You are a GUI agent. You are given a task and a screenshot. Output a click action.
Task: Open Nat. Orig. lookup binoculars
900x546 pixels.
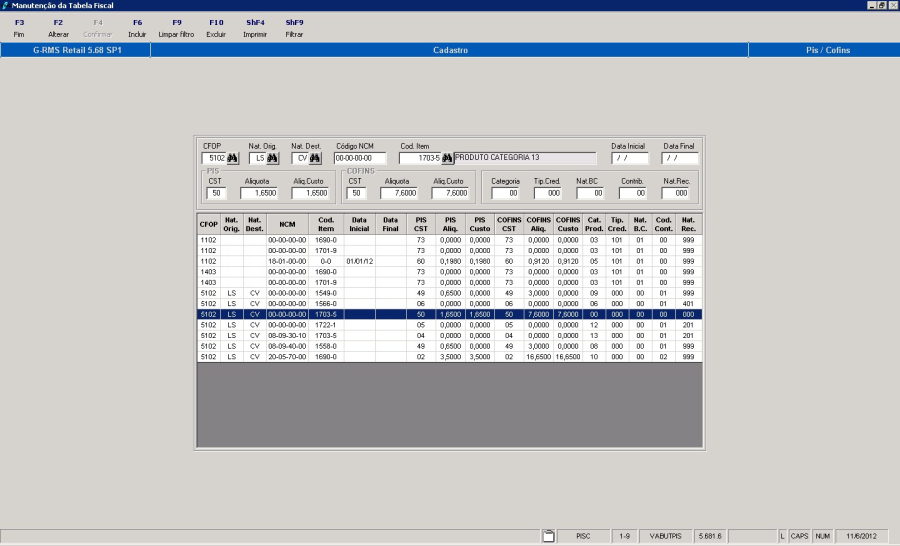click(274, 158)
